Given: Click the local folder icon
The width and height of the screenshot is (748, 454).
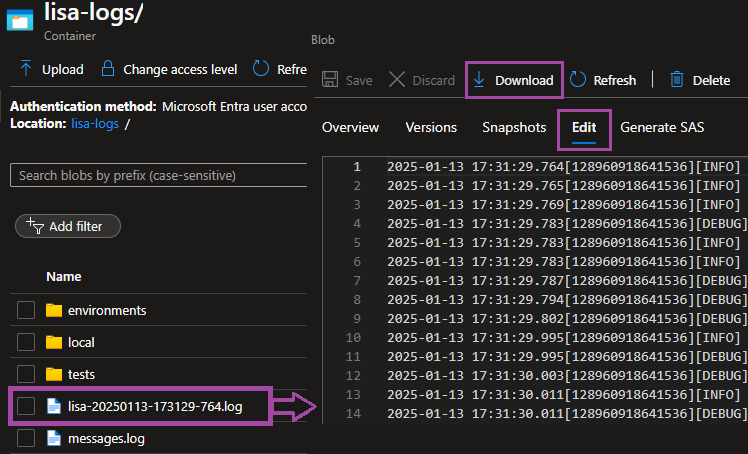Looking at the screenshot, I should 54,342.
